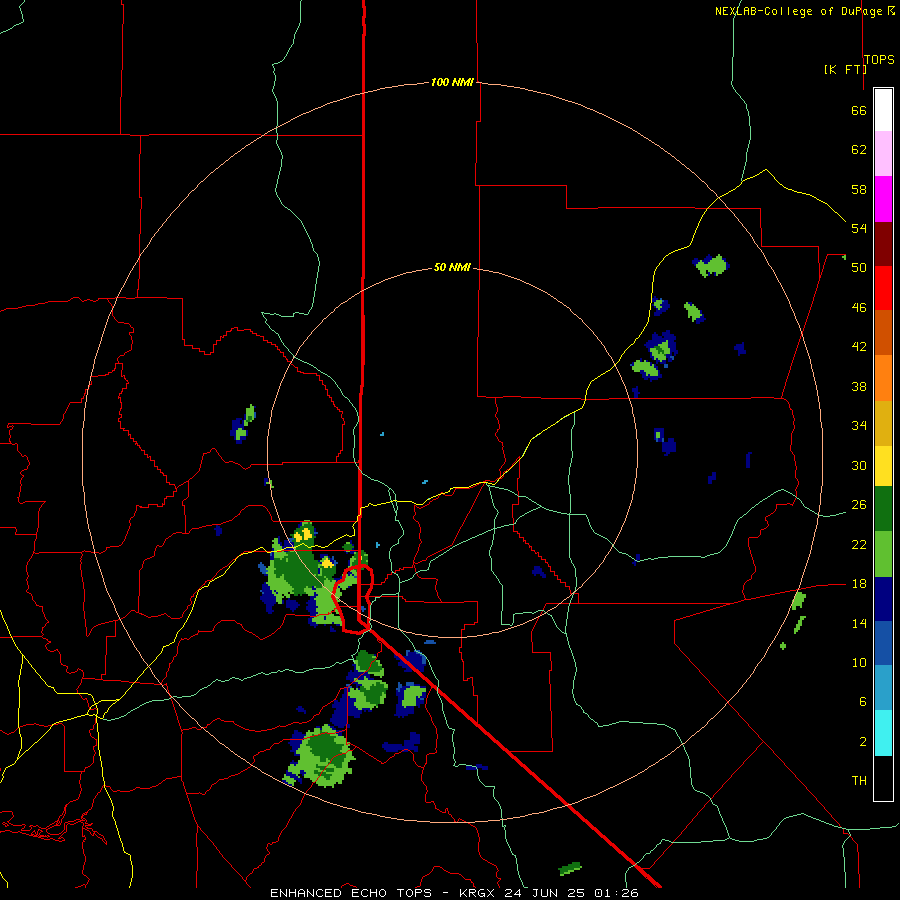The width and height of the screenshot is (900, 900).
Task: Click the 'KRGX' radar site identifier
Action: coord(475,893)
